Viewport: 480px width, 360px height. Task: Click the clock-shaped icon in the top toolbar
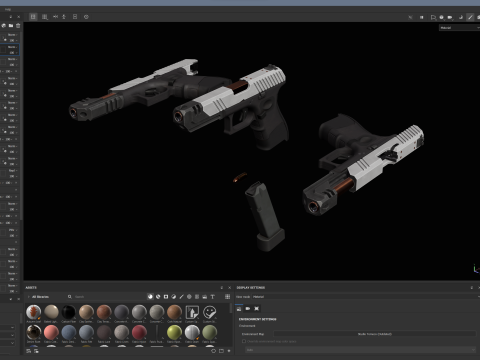pyautogui.click(x=86, y=17)
